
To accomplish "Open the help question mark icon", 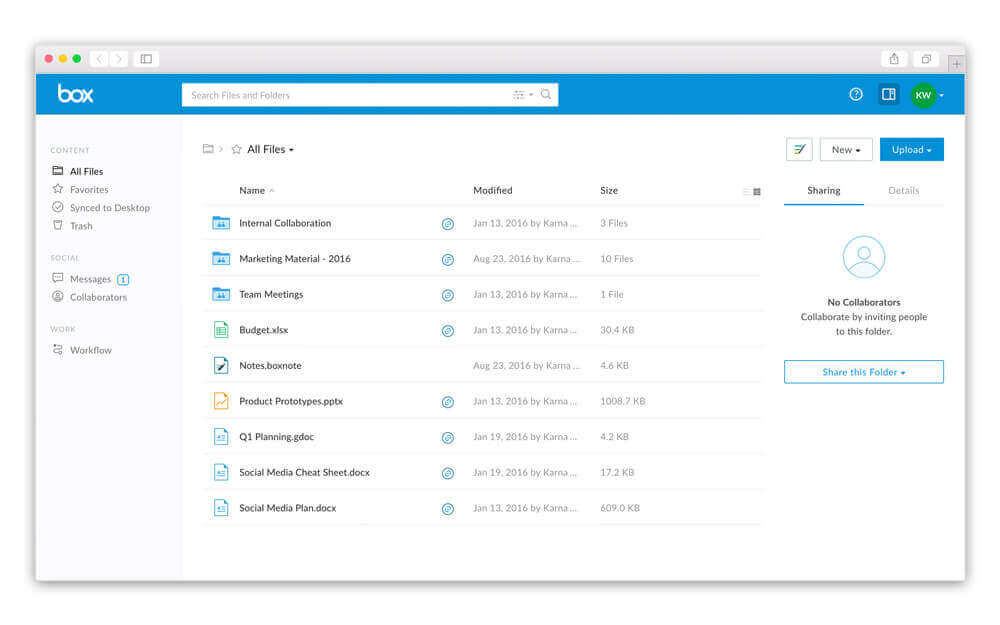I will [x=856, y=94].
